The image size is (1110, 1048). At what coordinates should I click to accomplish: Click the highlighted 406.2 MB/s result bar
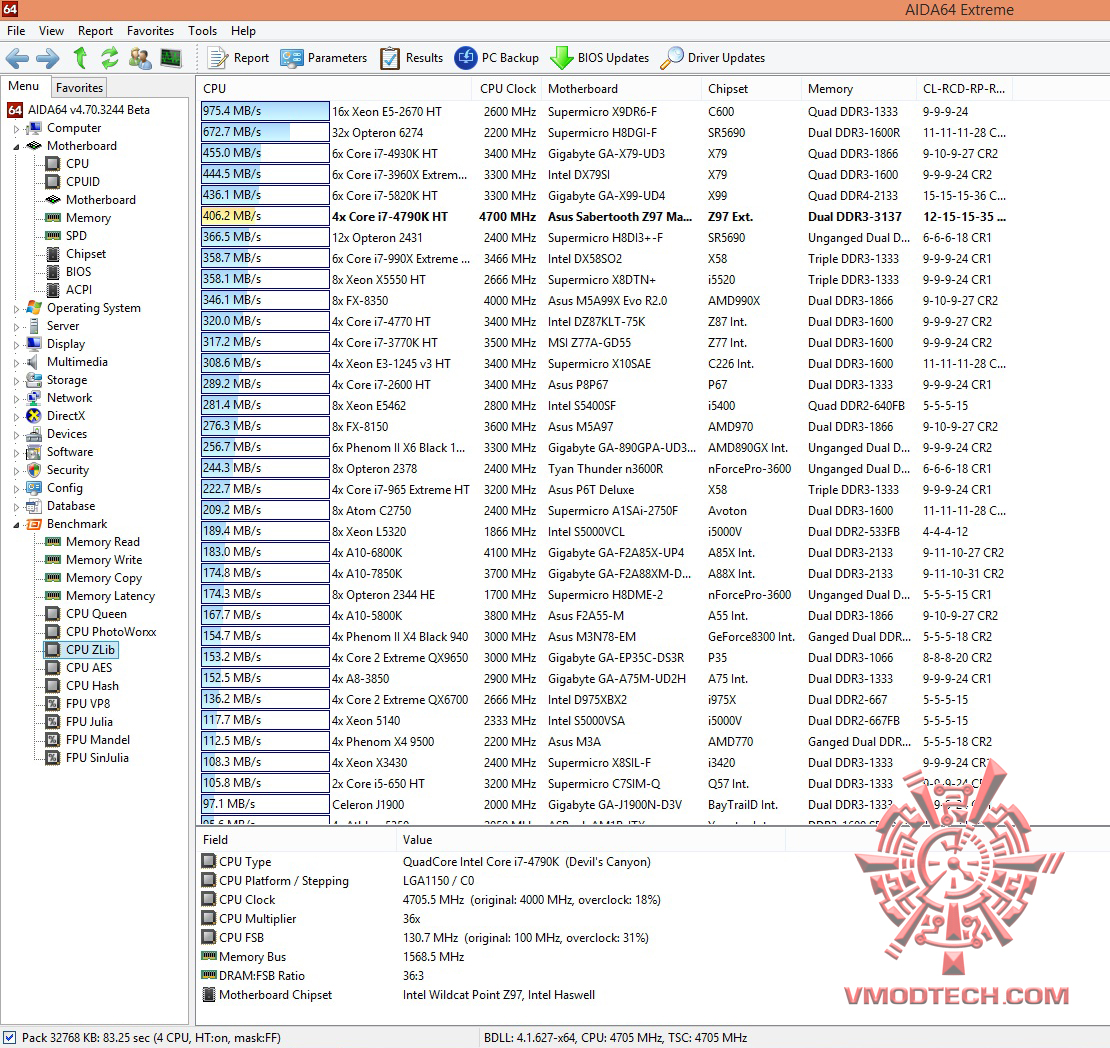[x=265, y=216]
